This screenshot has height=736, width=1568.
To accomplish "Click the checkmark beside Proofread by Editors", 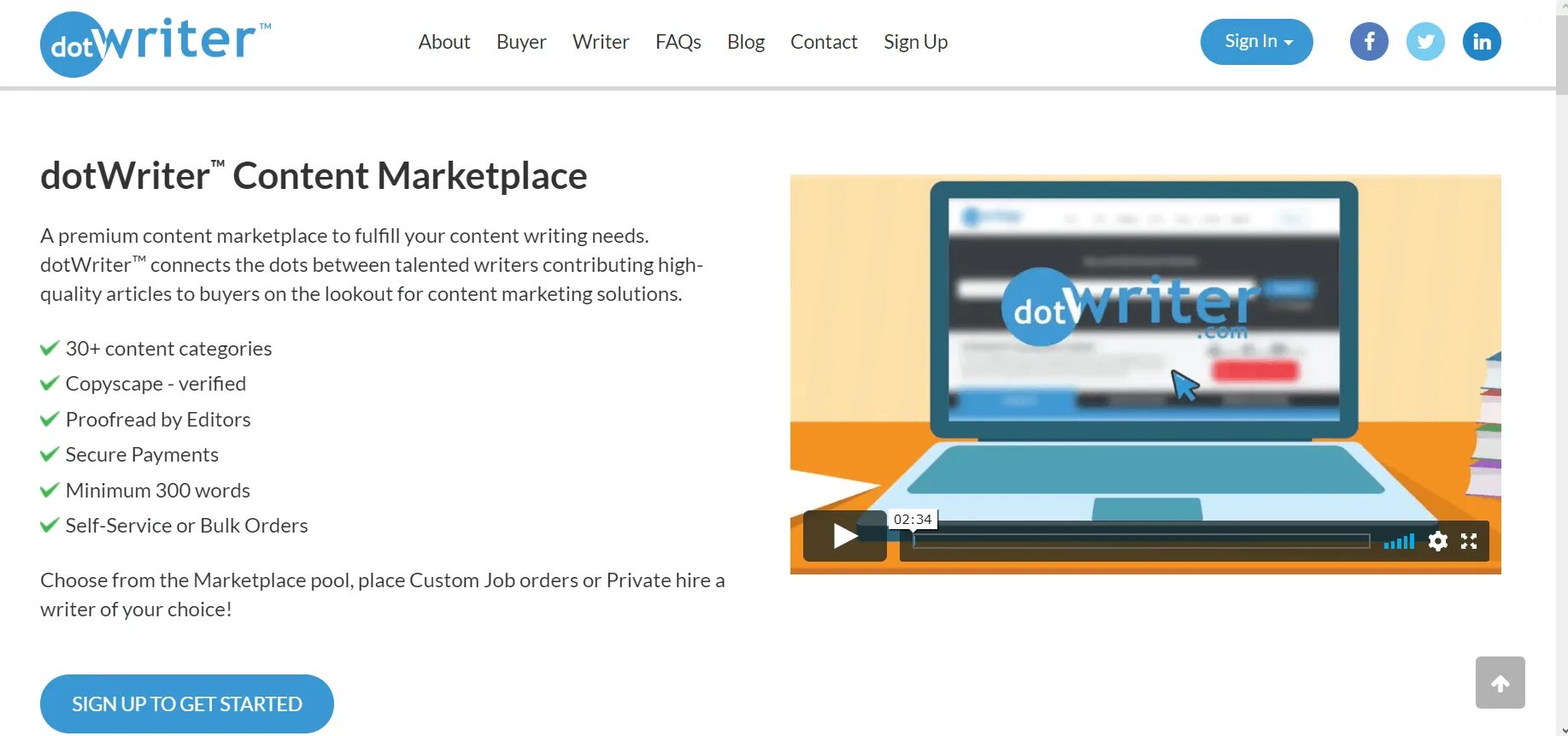I will pos(50,419).
